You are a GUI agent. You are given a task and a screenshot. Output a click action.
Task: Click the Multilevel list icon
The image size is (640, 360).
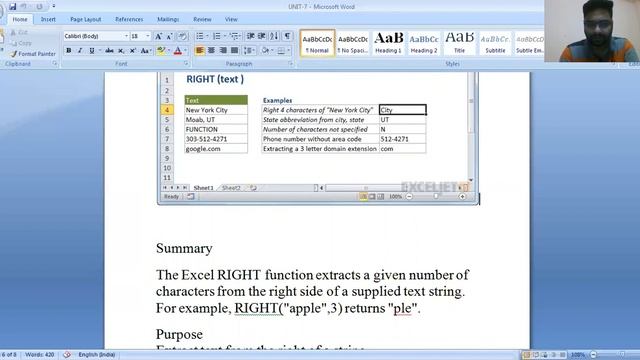pos(234,36)
